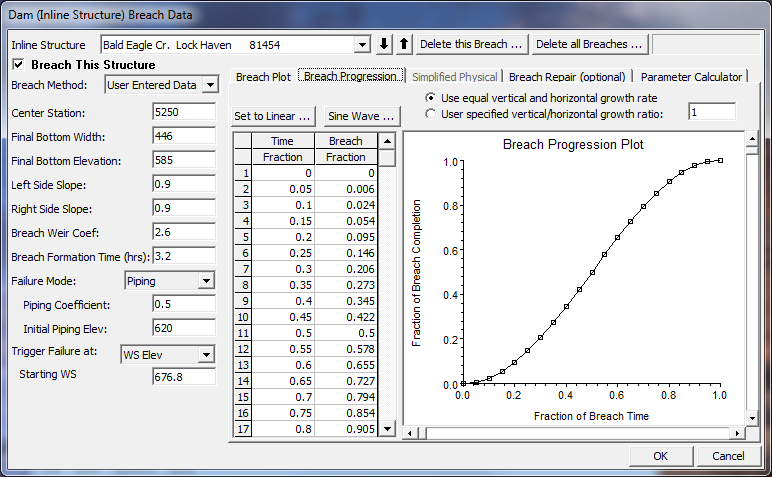Click the plot's vertical scroll-down arrow

(x=752, y=419)
